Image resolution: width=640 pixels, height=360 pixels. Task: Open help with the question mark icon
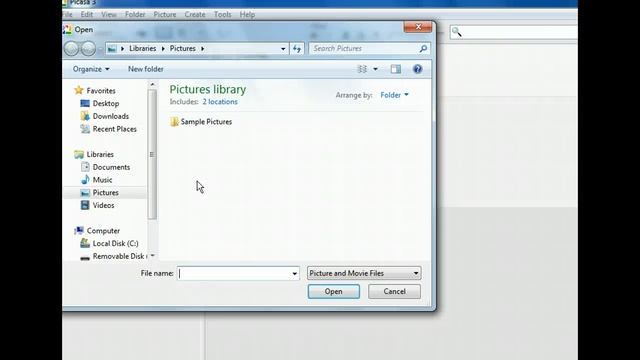point(417,69)
